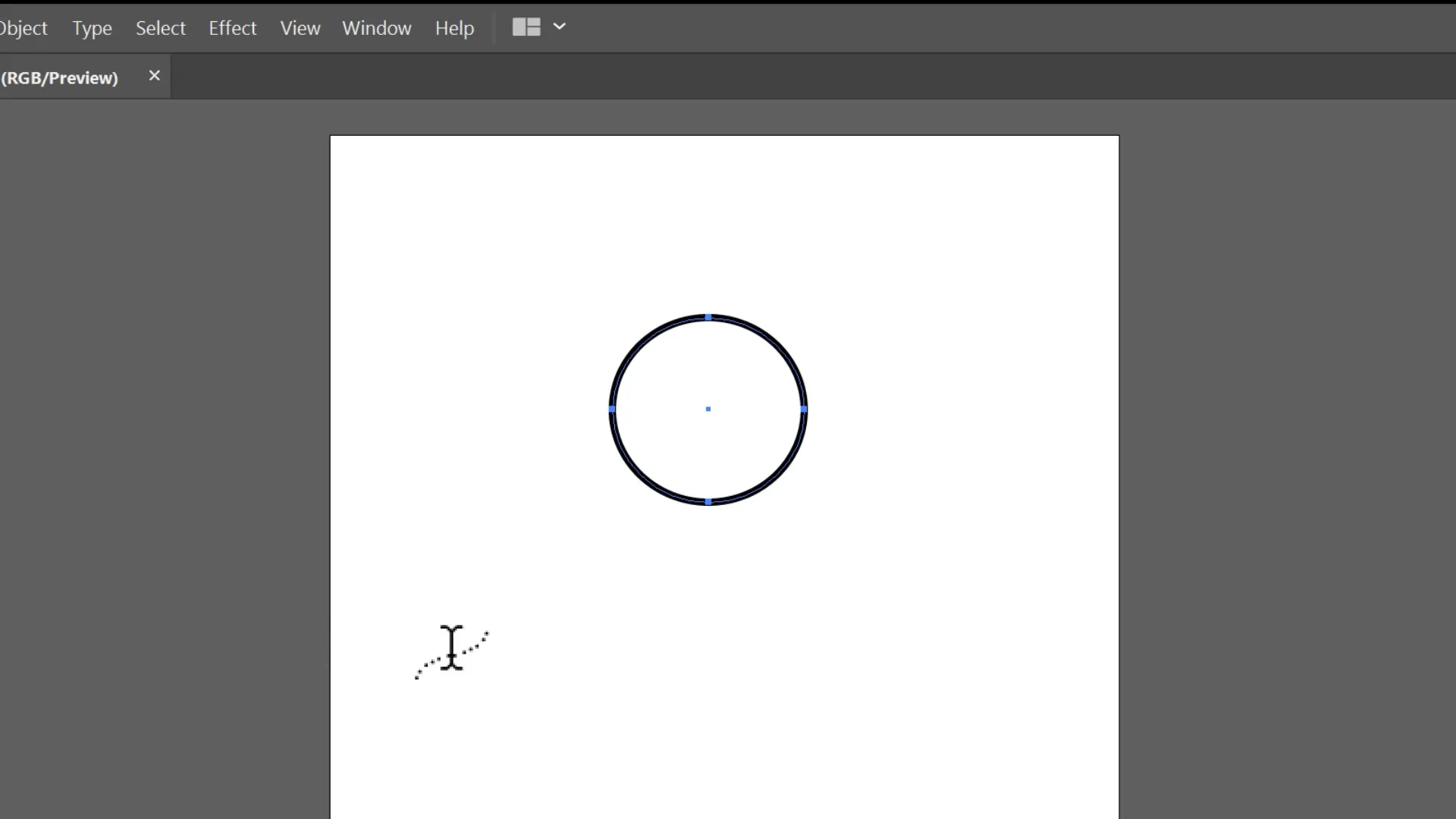This screenshot has height=819, width=1456.
Task: Select the bottom anchor point of the circle
Action: 707,501
